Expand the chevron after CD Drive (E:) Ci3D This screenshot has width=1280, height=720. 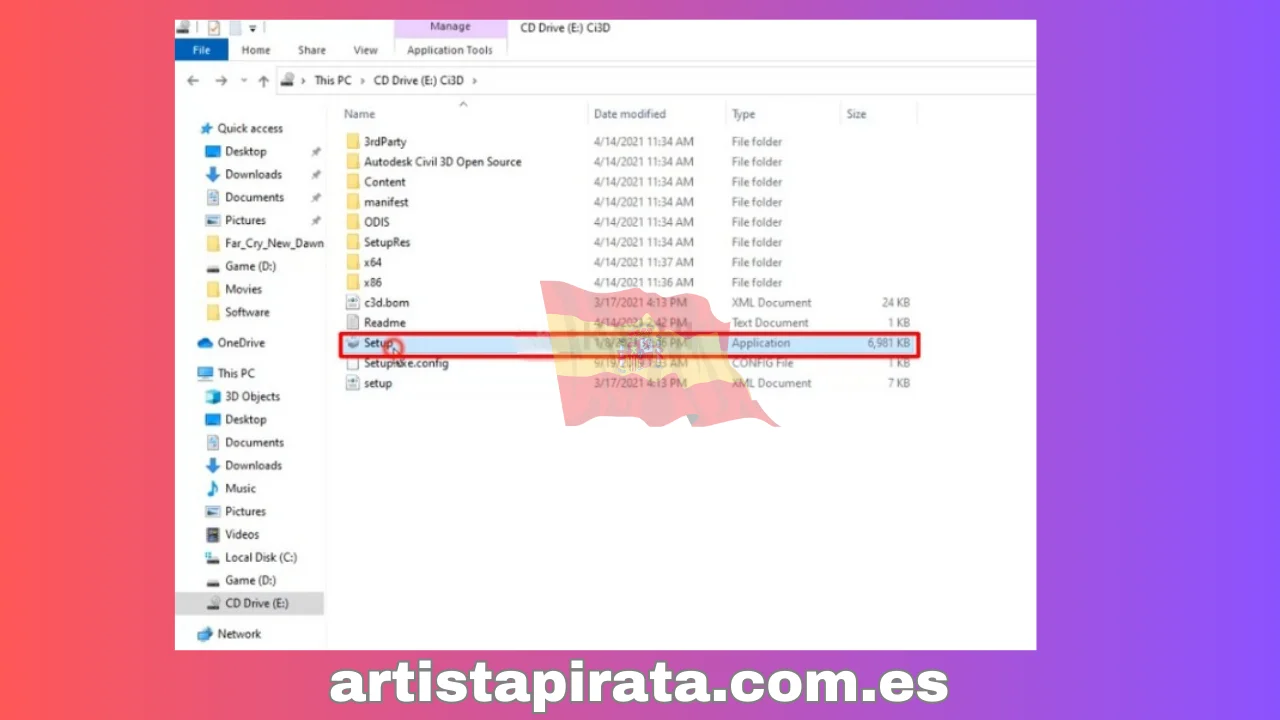[x=474, y=81]
